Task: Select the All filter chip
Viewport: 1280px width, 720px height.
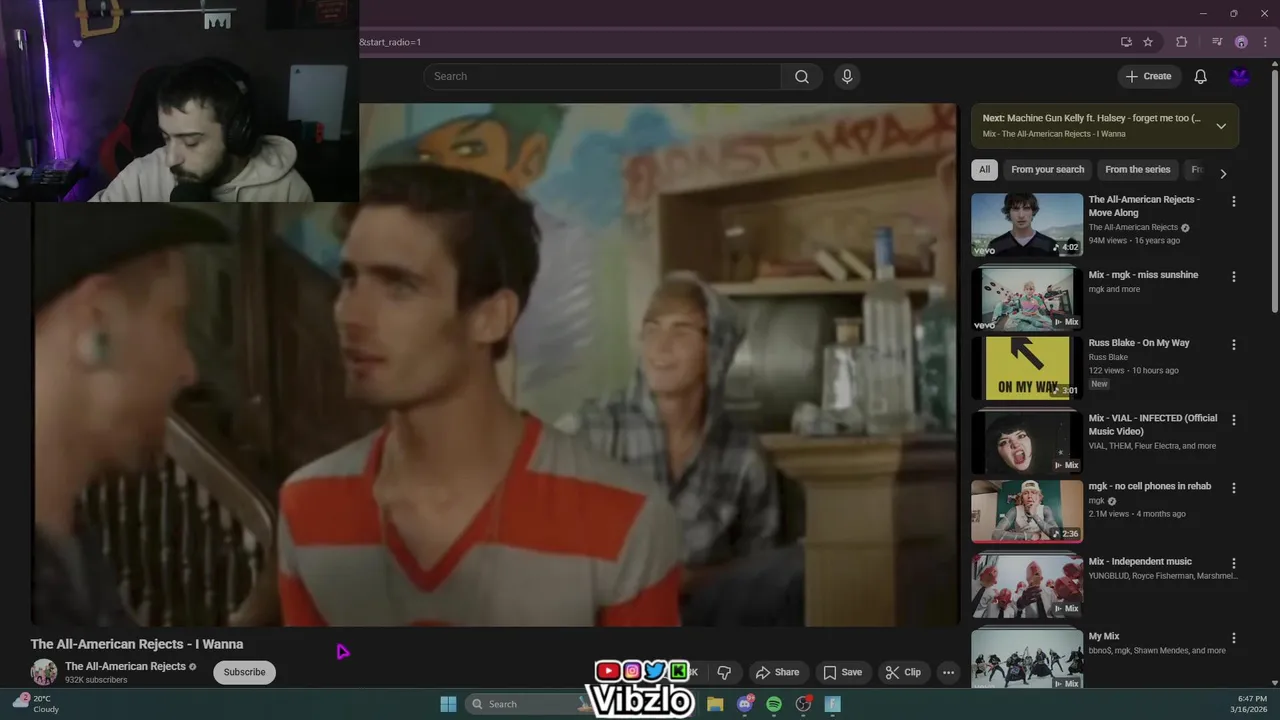Action: coord(984,170)
